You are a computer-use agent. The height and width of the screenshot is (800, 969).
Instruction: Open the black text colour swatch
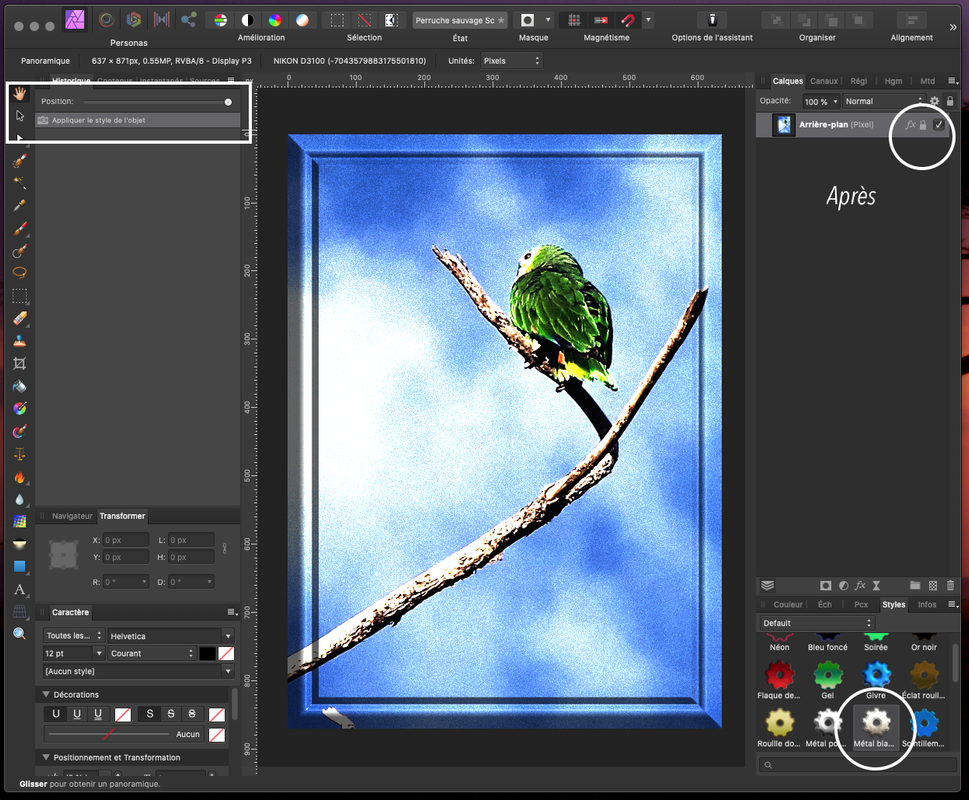pos(208,653)
